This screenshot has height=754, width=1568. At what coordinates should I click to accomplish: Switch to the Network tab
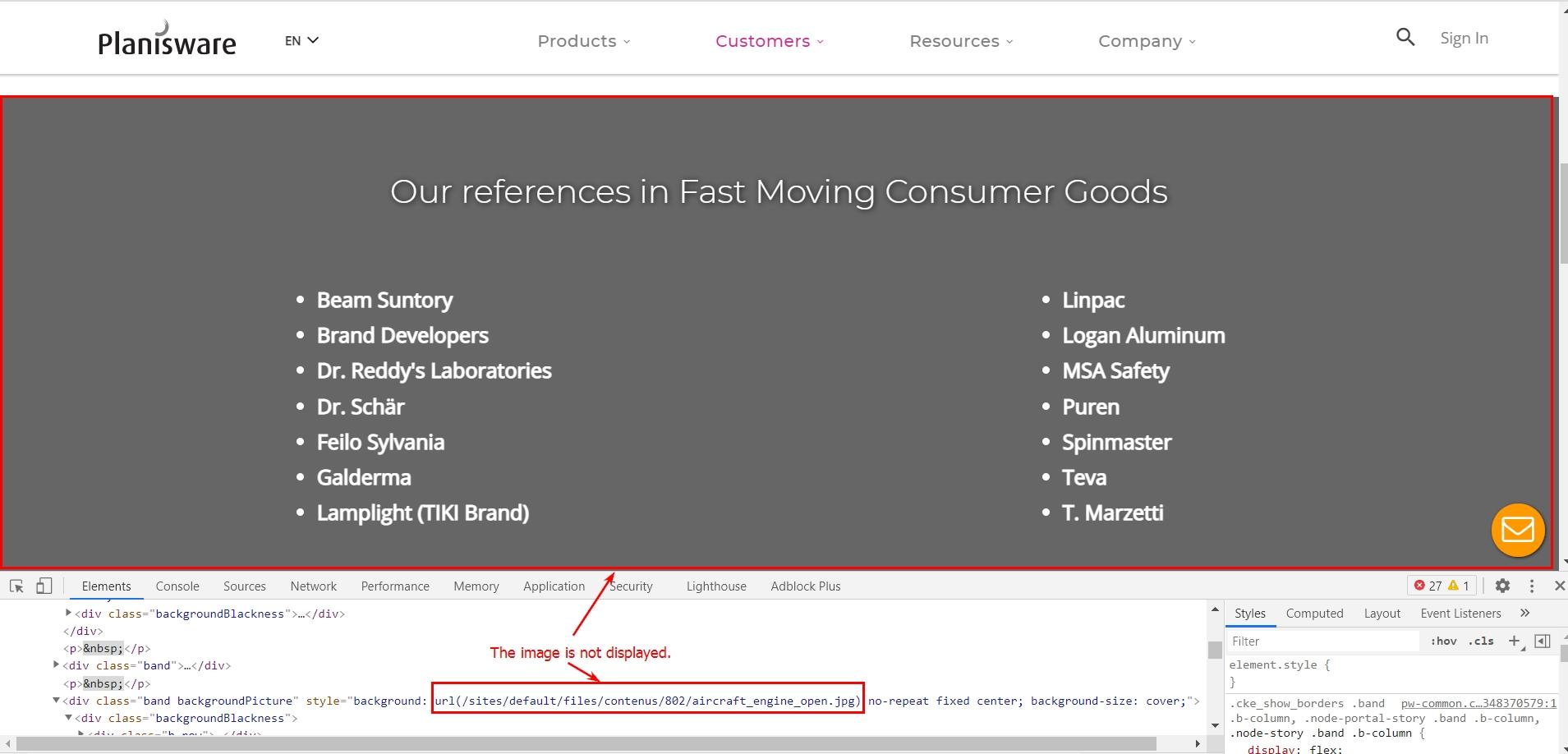tap(313, 586)
